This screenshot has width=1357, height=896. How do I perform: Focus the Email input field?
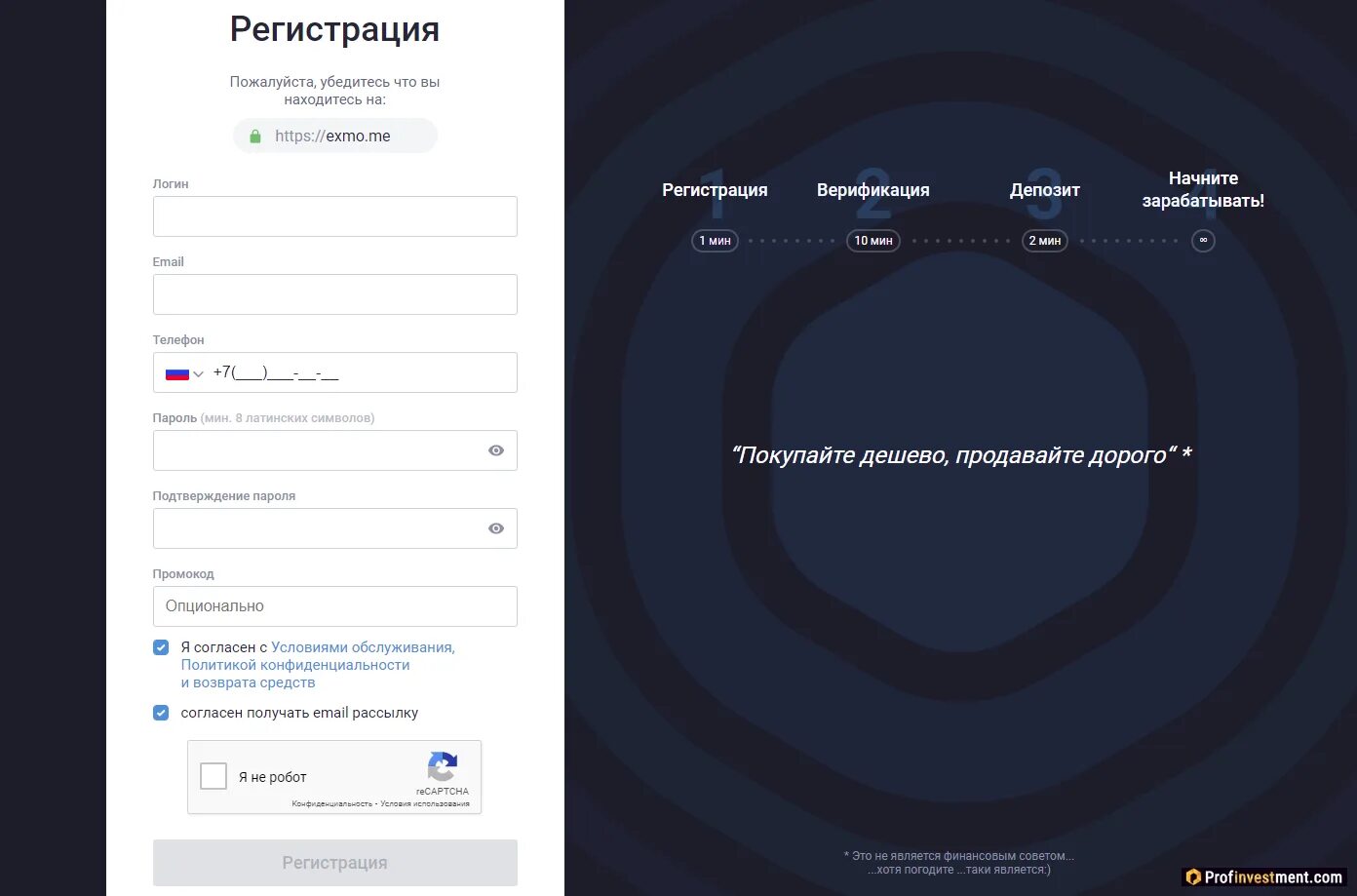point(334,294)
